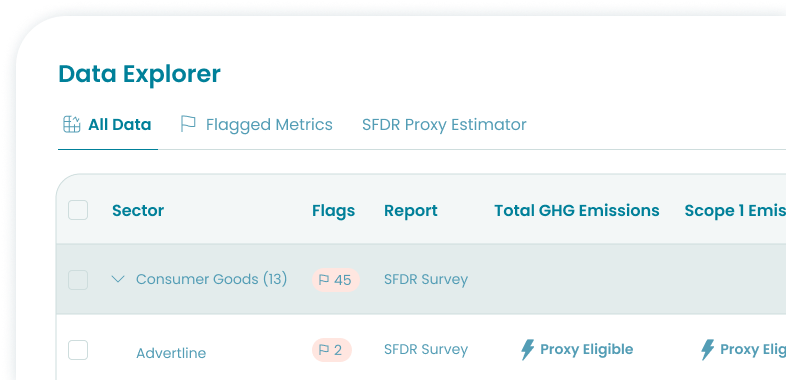Check the Consumer Goods row checkbox
Viewport: 786px width, 380px height.
pyautogui.click(x=78, y=280)
